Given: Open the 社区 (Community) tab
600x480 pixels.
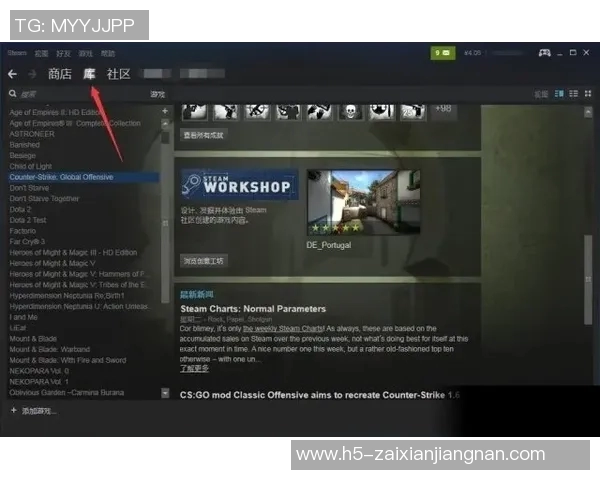Looking at the screenshot, I should 119,74.
